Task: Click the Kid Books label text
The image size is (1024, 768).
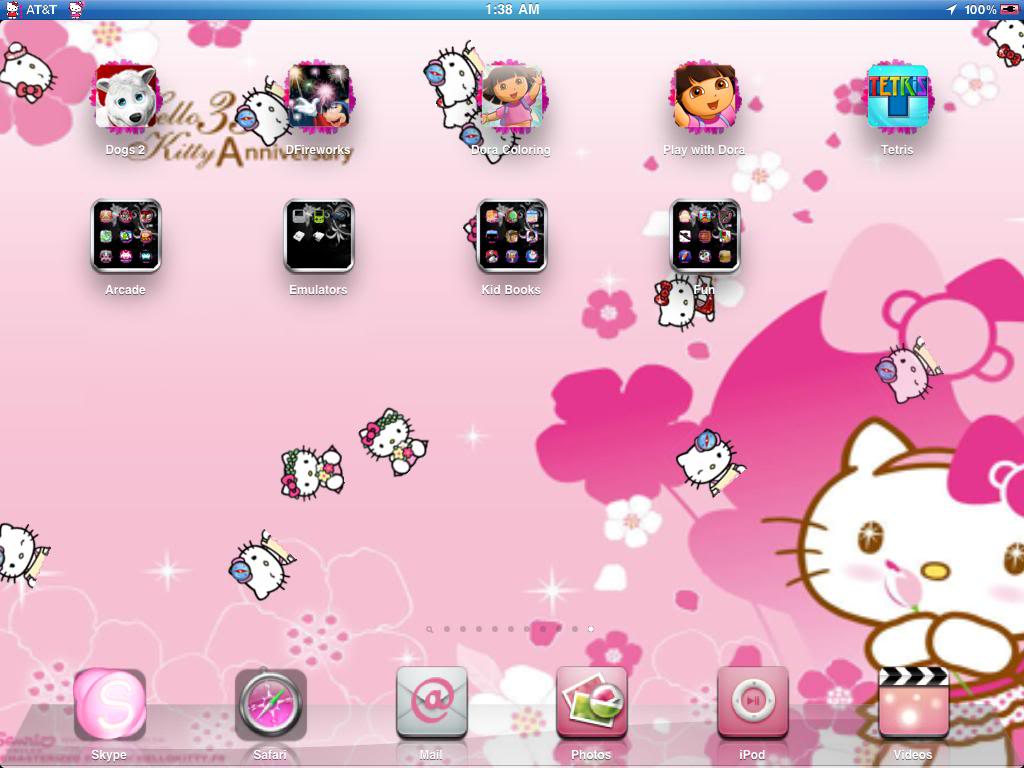Action: tap(511, 289)
